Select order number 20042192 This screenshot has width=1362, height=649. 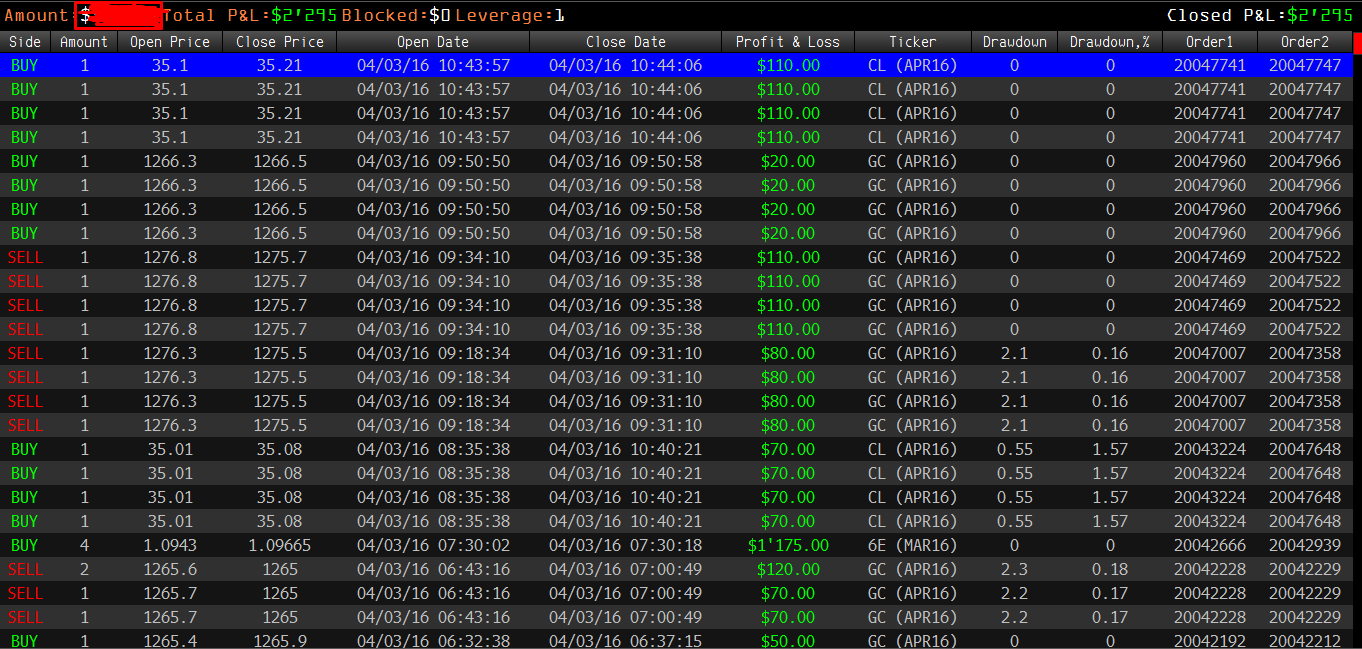click(1210, 641)
